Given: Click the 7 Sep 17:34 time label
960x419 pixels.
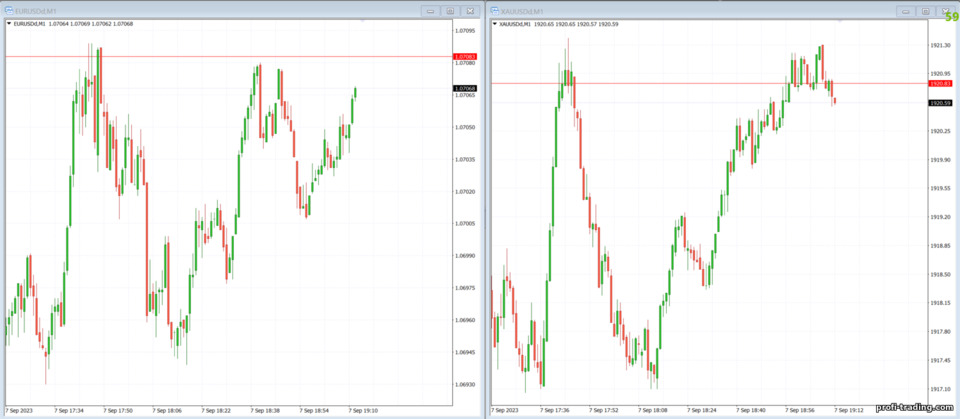Looking at the screenshot, I should click(x=69, y=410).
